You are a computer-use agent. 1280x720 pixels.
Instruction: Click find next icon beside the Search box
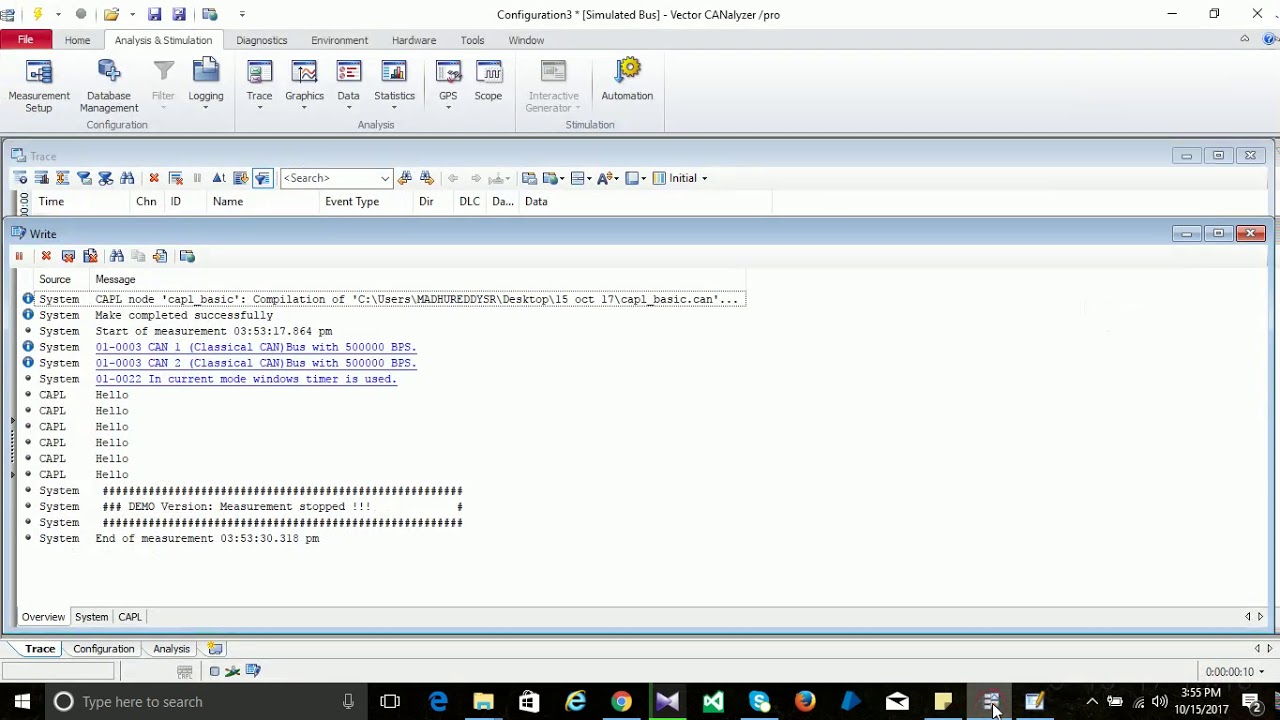[x=427, y=178]
